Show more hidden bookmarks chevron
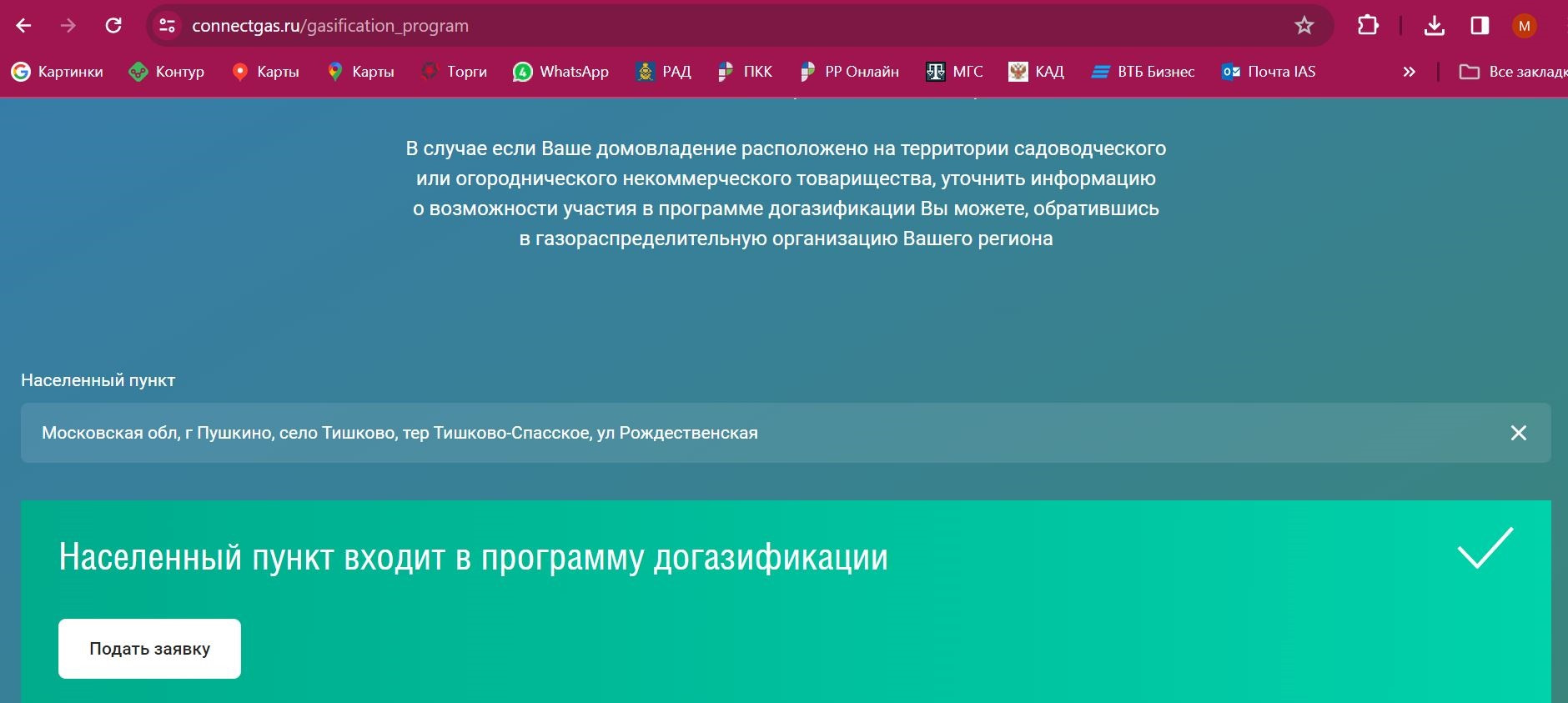 (x=1410, y=72)
